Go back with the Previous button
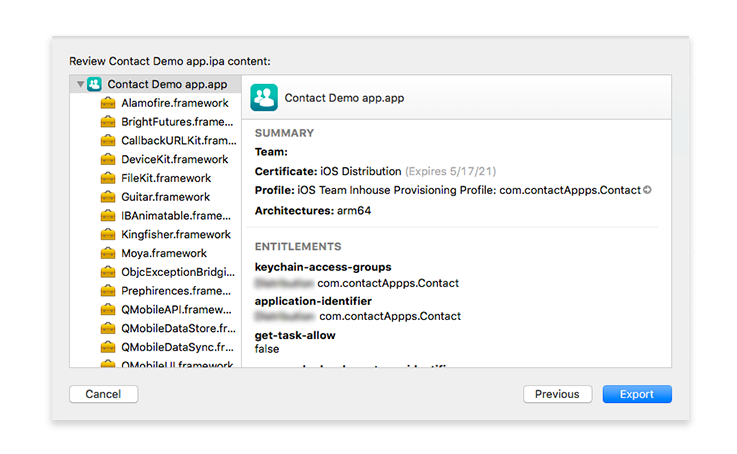The width and height of the screenshot is (737, 454). click(557, 394)
